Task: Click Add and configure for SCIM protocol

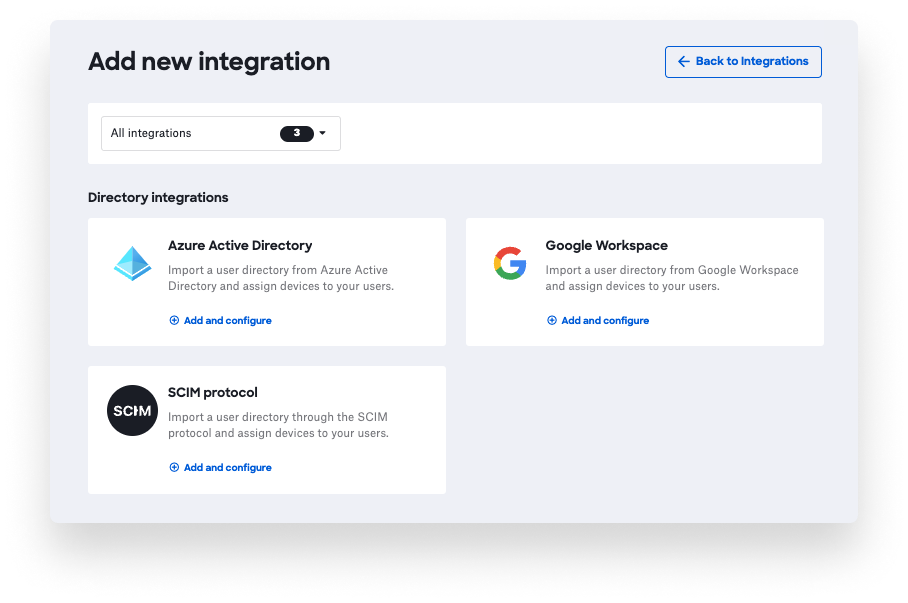Action: coord(227,468)
